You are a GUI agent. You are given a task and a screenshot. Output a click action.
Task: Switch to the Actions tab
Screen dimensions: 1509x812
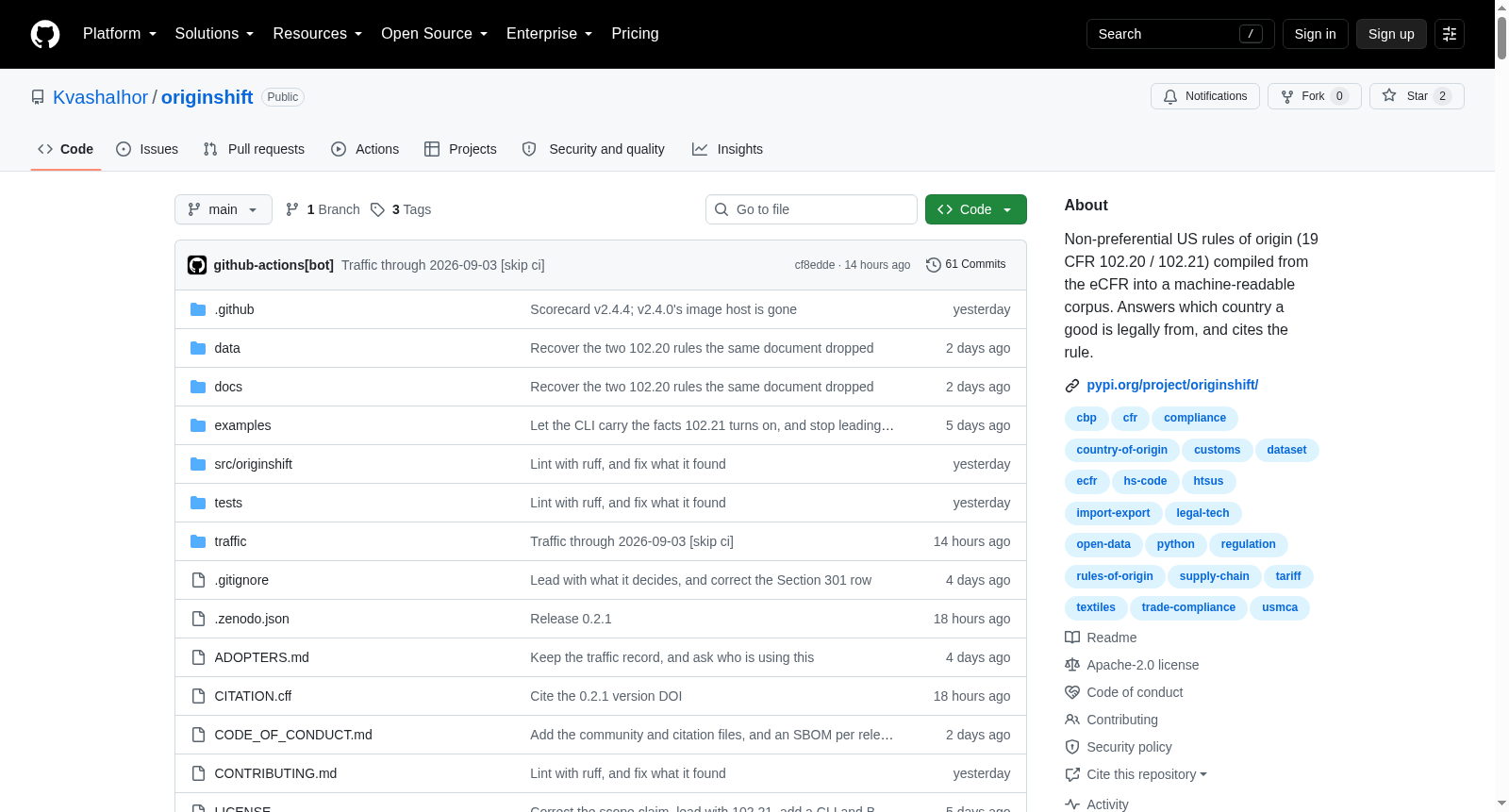point(365,149)
